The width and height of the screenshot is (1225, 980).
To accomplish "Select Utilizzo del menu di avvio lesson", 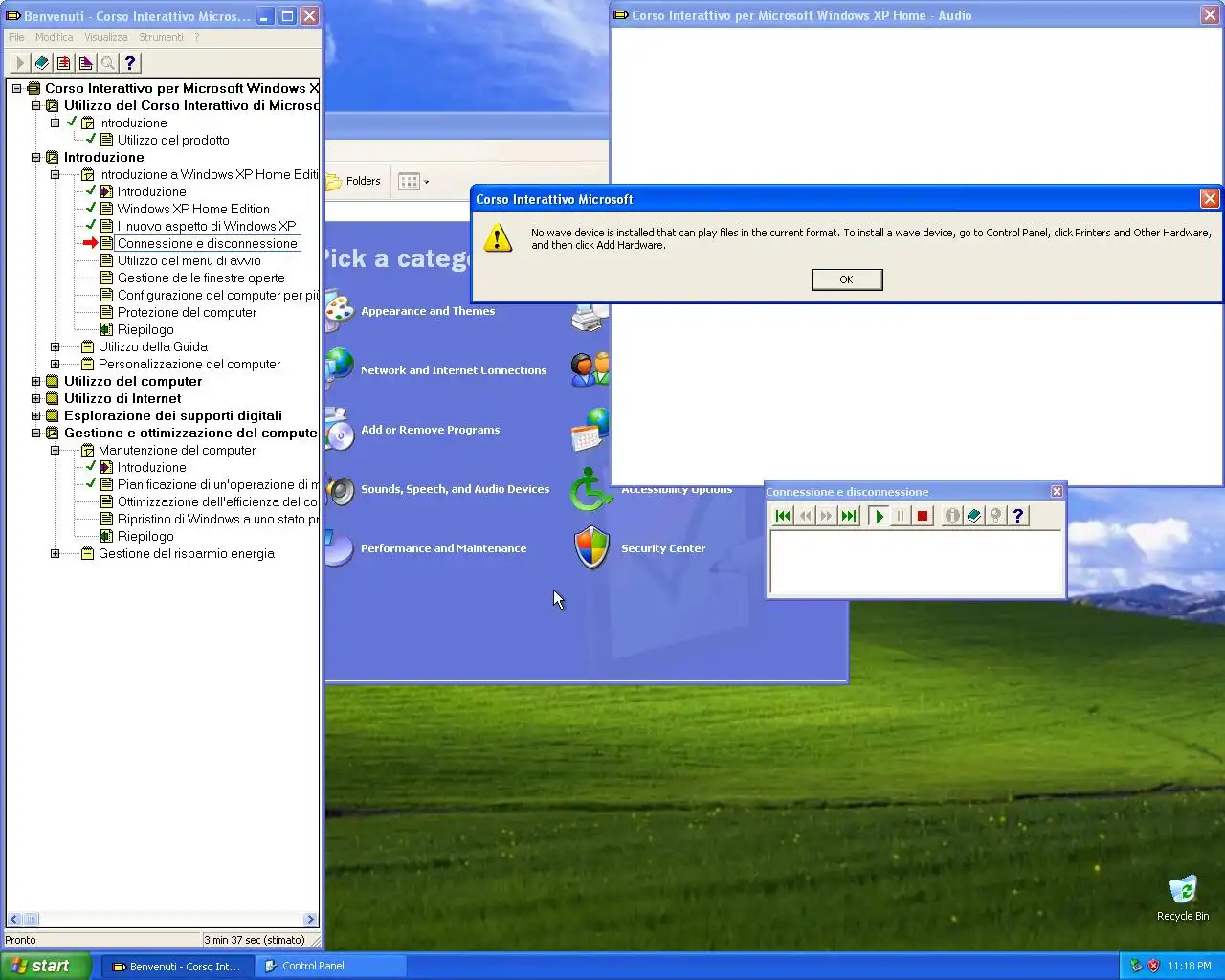I will click(x=189, y=260).
